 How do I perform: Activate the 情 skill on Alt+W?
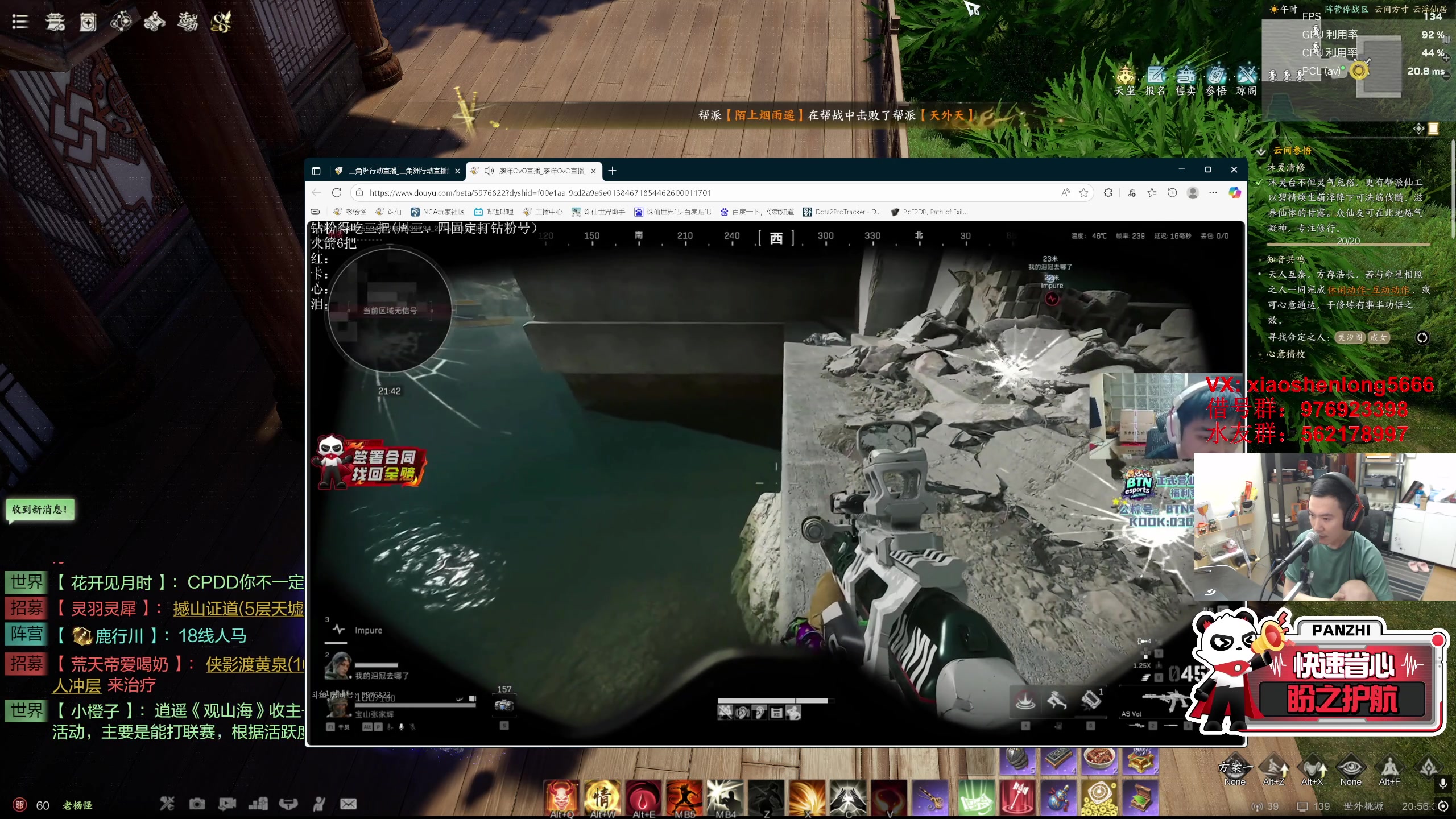click(602, 796)
